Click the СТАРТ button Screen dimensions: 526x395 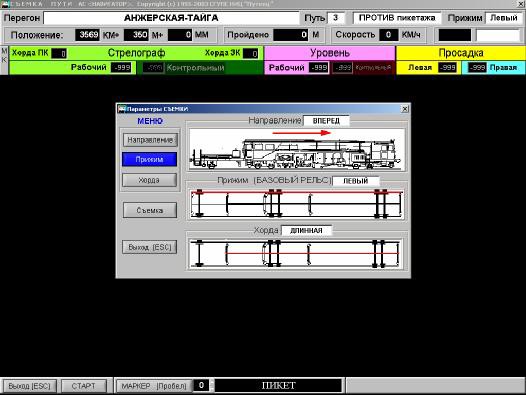[84, 386]
